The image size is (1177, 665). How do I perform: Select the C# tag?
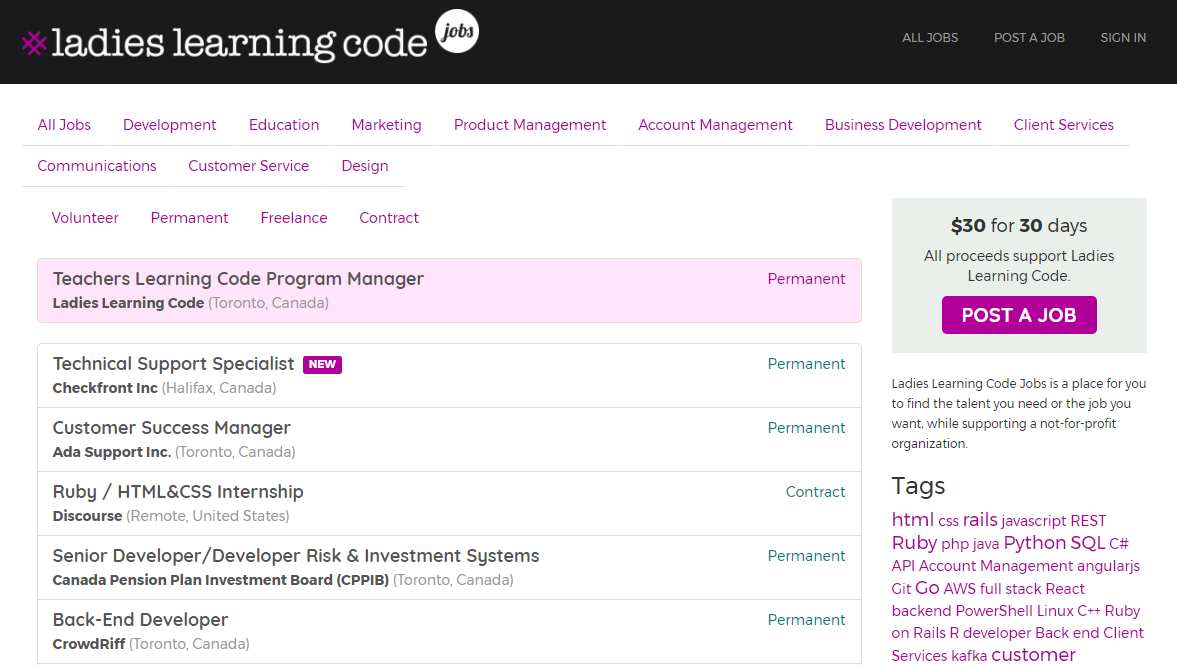[1119, 544]
